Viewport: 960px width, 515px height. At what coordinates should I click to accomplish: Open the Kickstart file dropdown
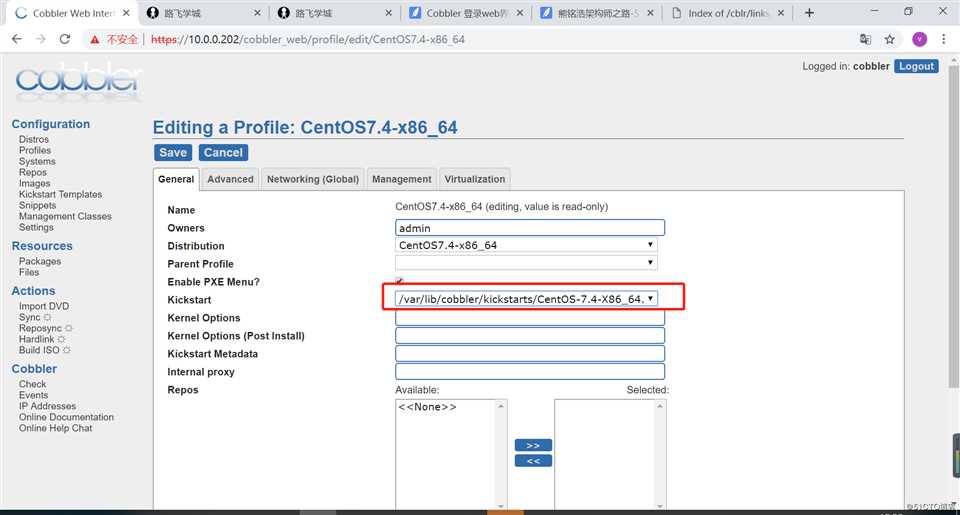click(x=526, y=299)
